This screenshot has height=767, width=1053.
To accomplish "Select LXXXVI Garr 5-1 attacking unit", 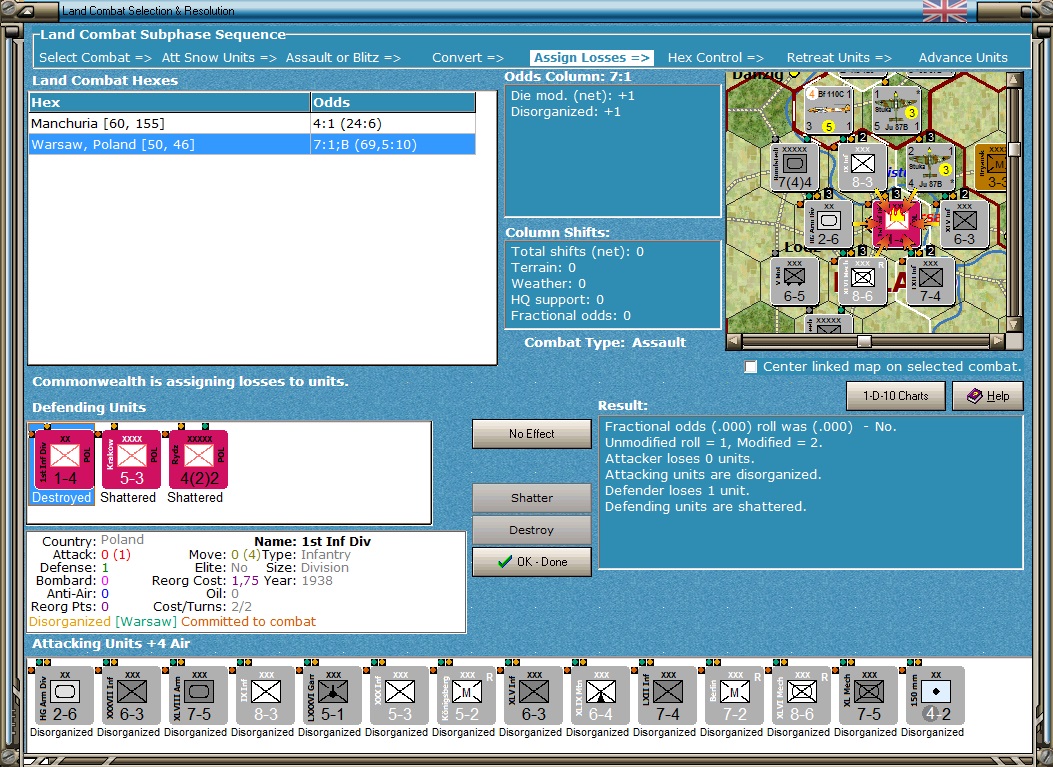I will point(332,695).
